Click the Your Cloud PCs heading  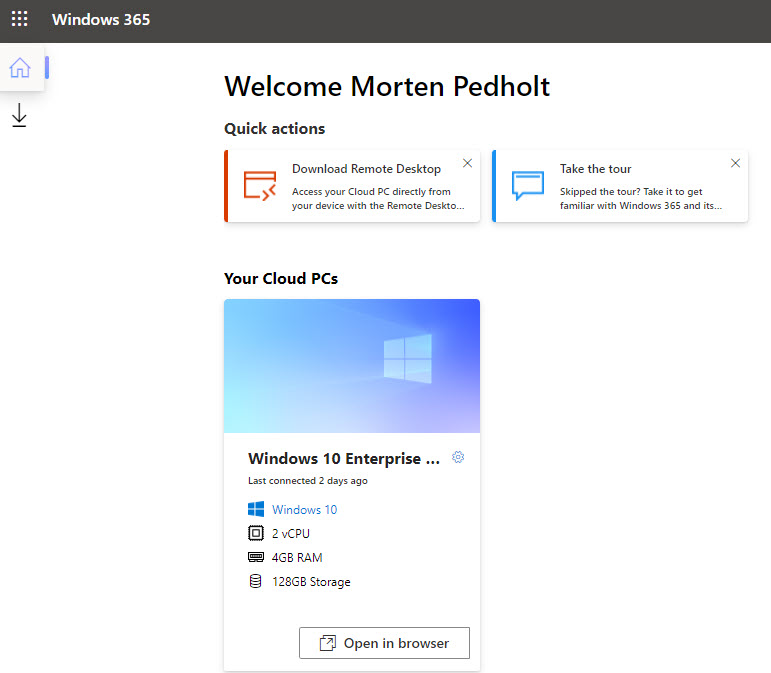(x=281, y=279)
